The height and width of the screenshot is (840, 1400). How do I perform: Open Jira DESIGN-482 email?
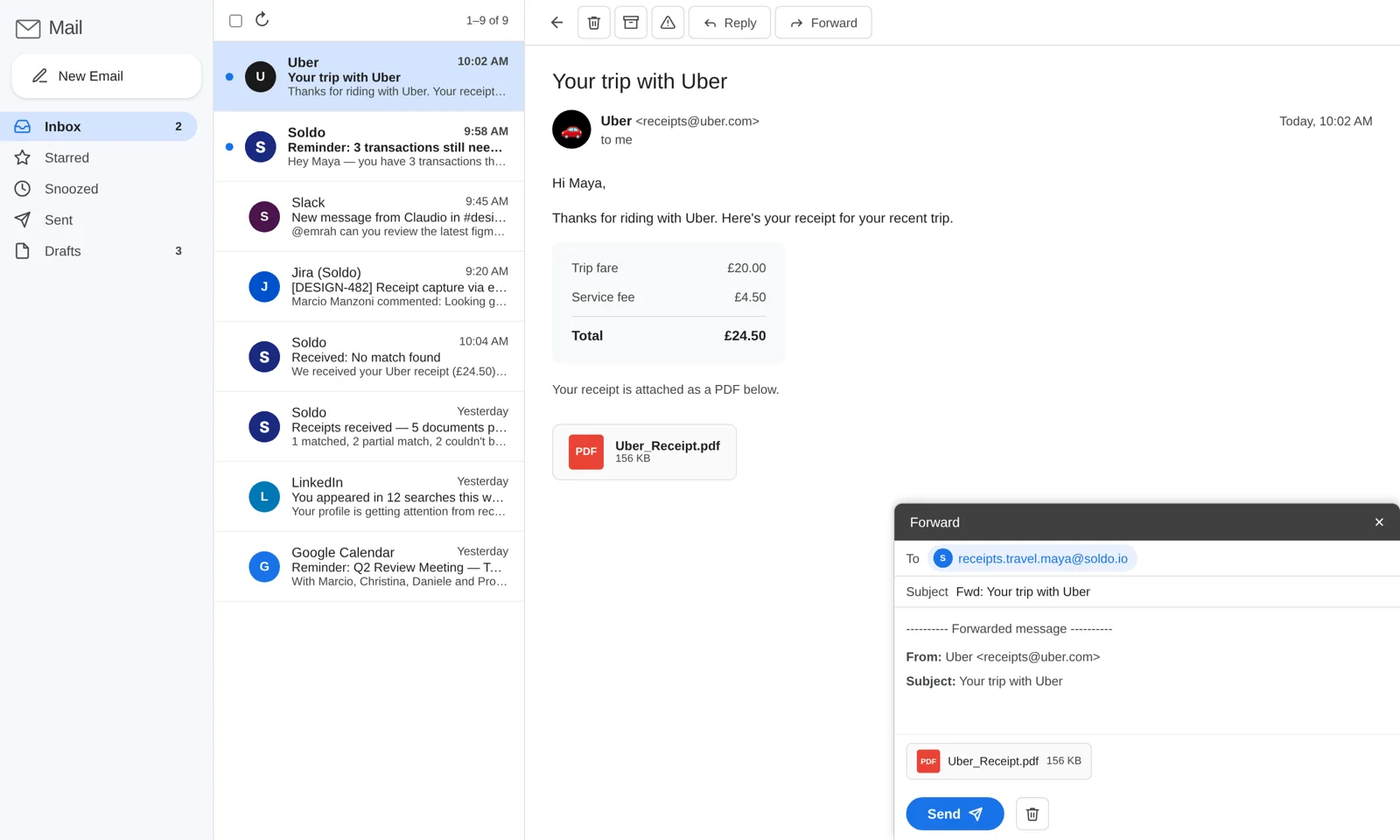(369, 287)
